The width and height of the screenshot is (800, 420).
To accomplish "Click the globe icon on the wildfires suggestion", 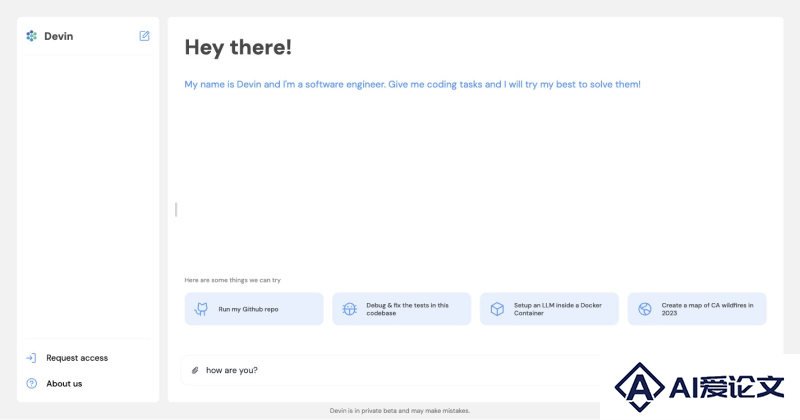I will tap(645, 309).
